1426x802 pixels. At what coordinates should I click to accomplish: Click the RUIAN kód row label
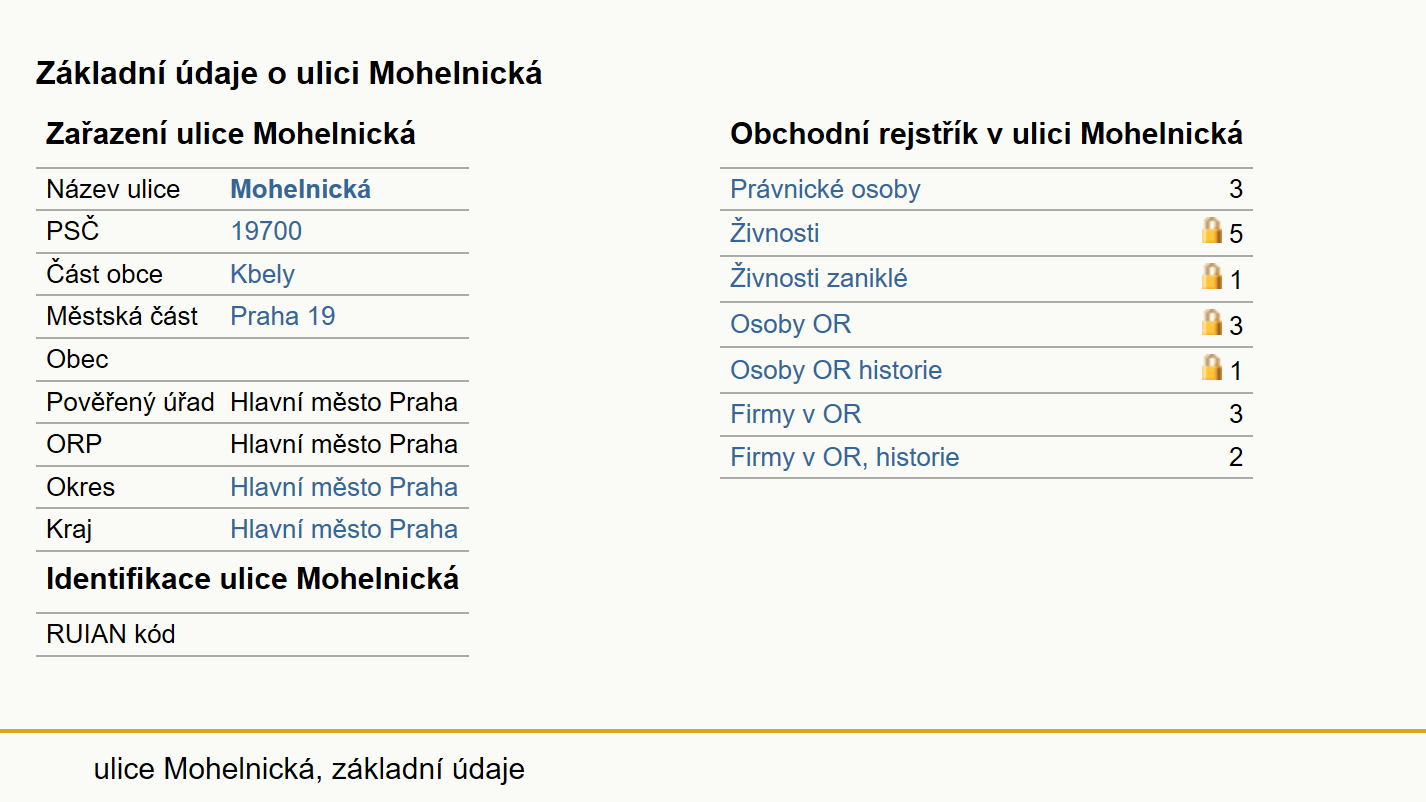click(111, 634)
